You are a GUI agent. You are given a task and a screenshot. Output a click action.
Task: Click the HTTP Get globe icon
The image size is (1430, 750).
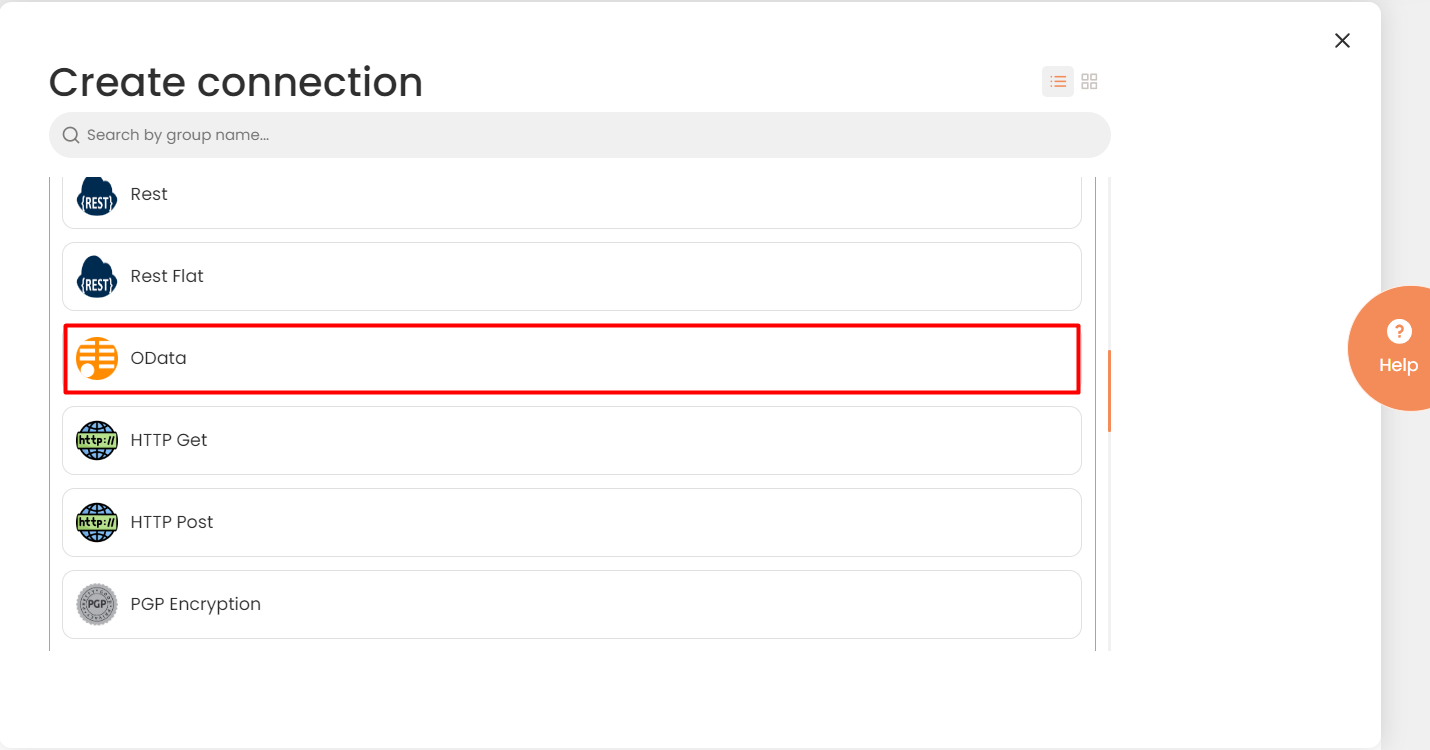click(x=97, y=440)
